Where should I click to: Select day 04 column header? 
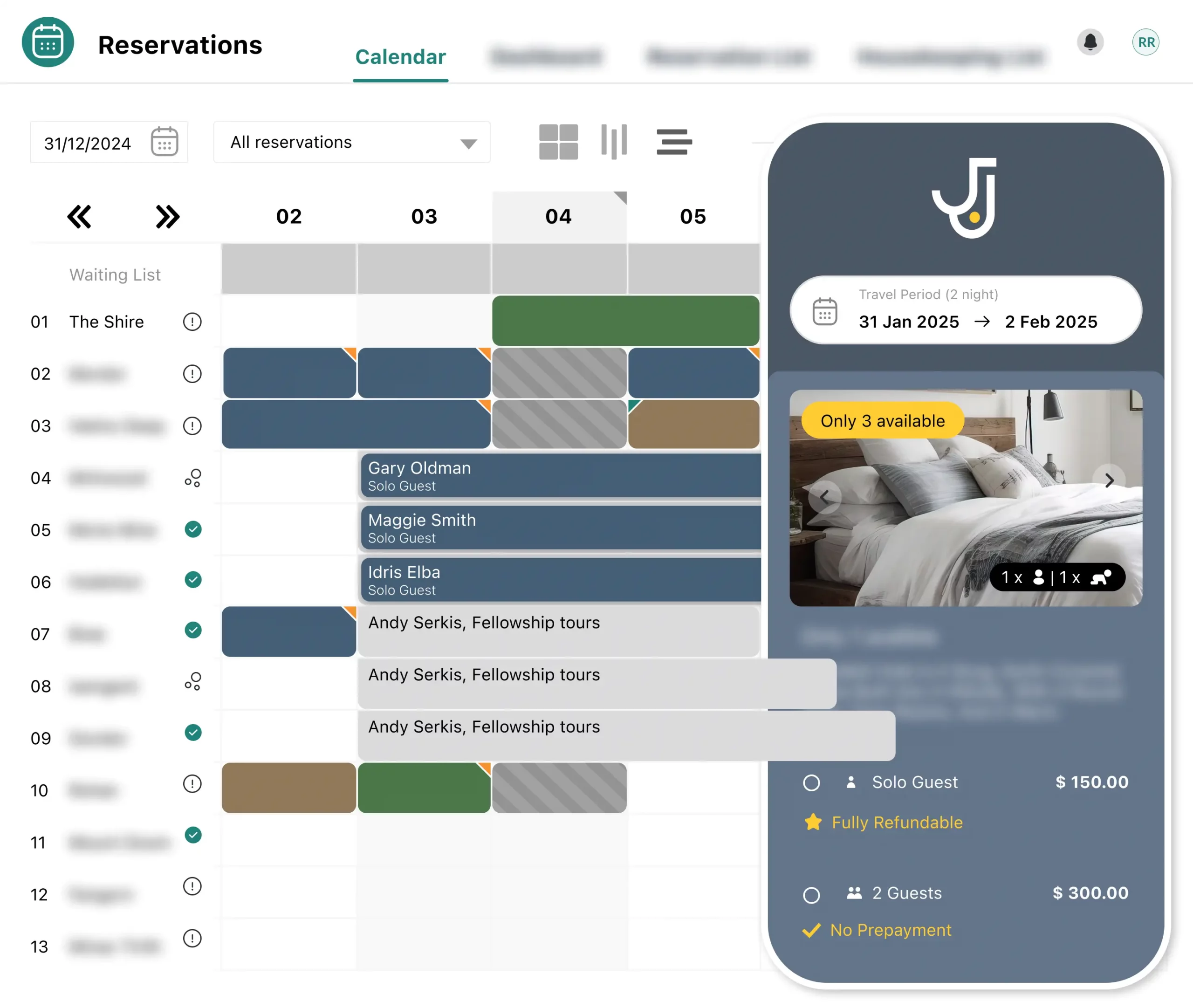tap(559, 217)
